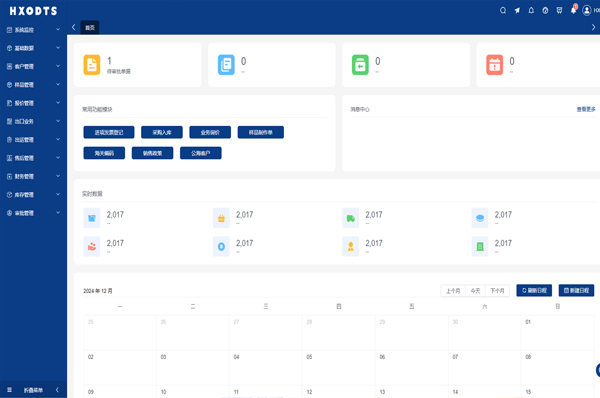This screenshot has height=398, width=600.
Task: Click the green archive box card icon
Action: coord(360,65)
